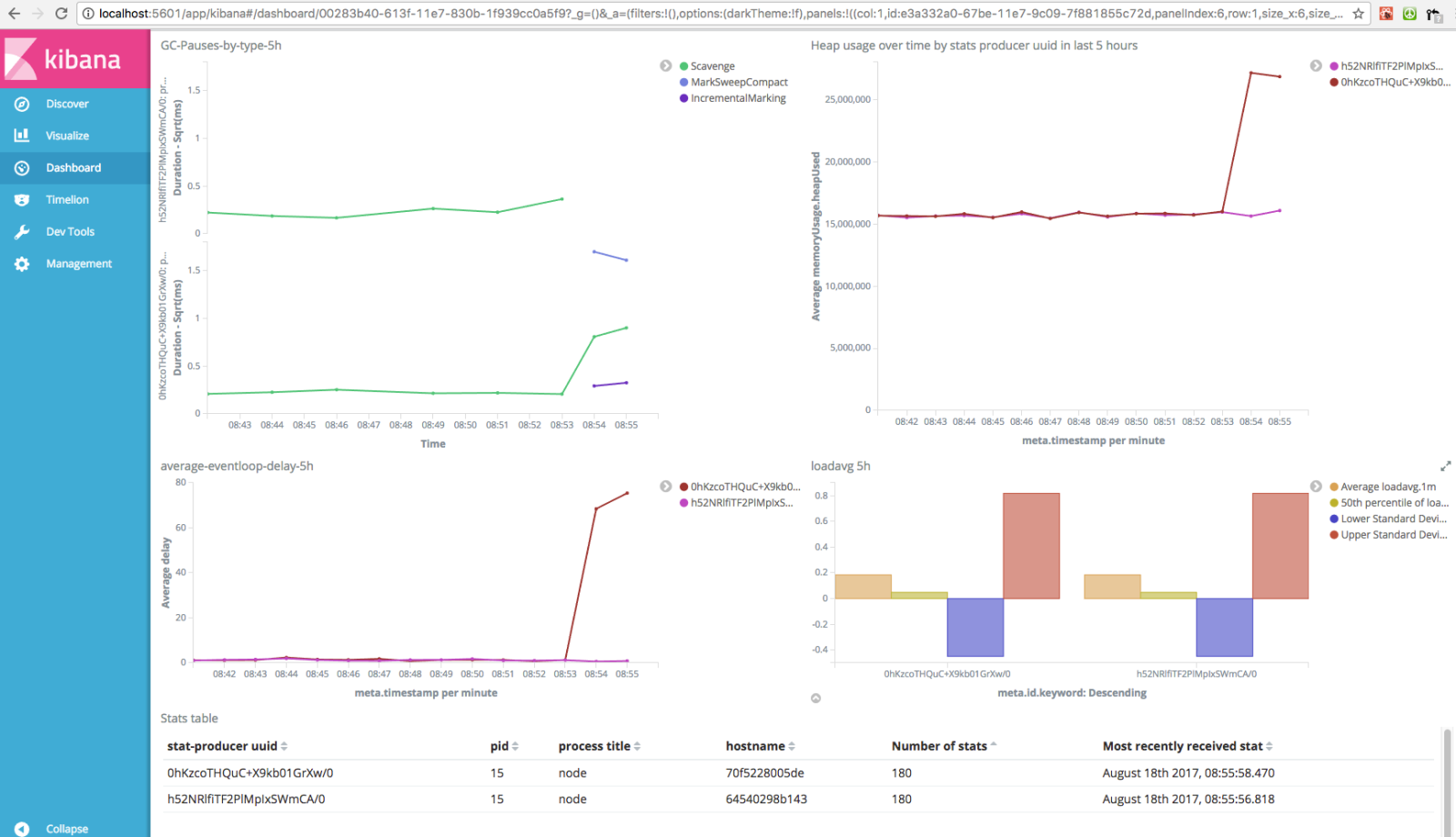
Task: Open the Timelion shield icon
Action: [x=22, y=199]
